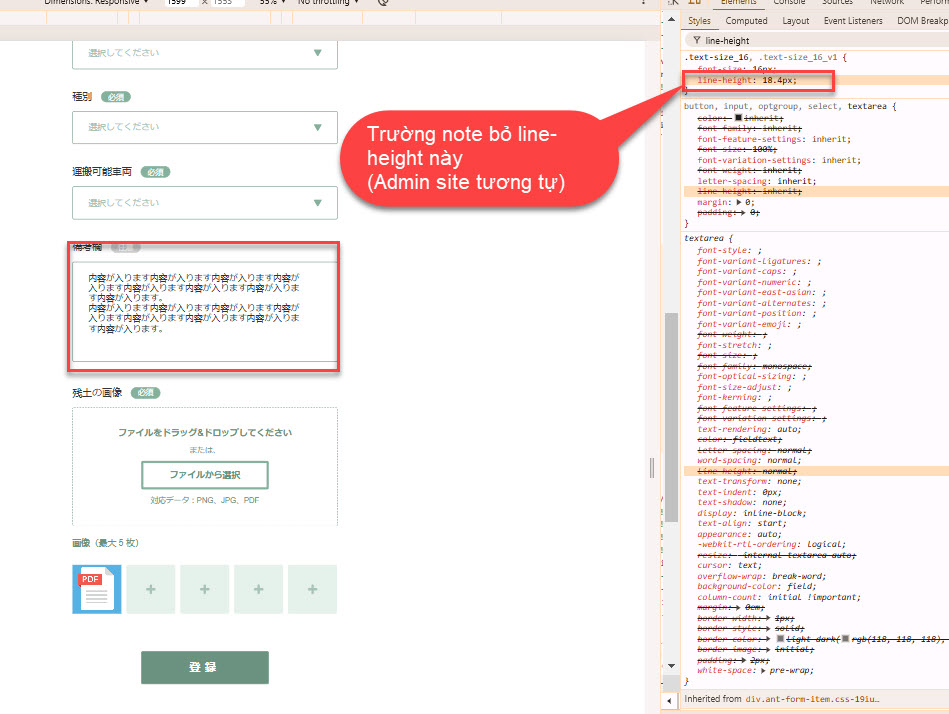
Task: Click the first empty plus image slot
Action: (x=151, y=589)
